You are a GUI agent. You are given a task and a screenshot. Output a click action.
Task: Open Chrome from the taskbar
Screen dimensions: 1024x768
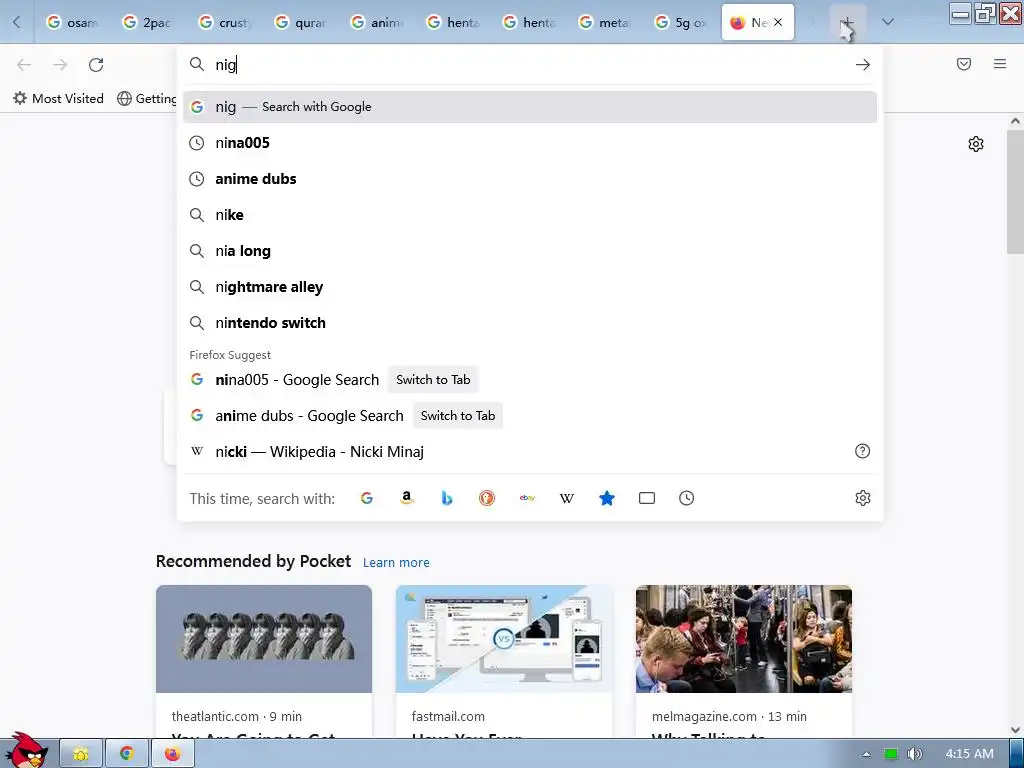coord(127,754)
